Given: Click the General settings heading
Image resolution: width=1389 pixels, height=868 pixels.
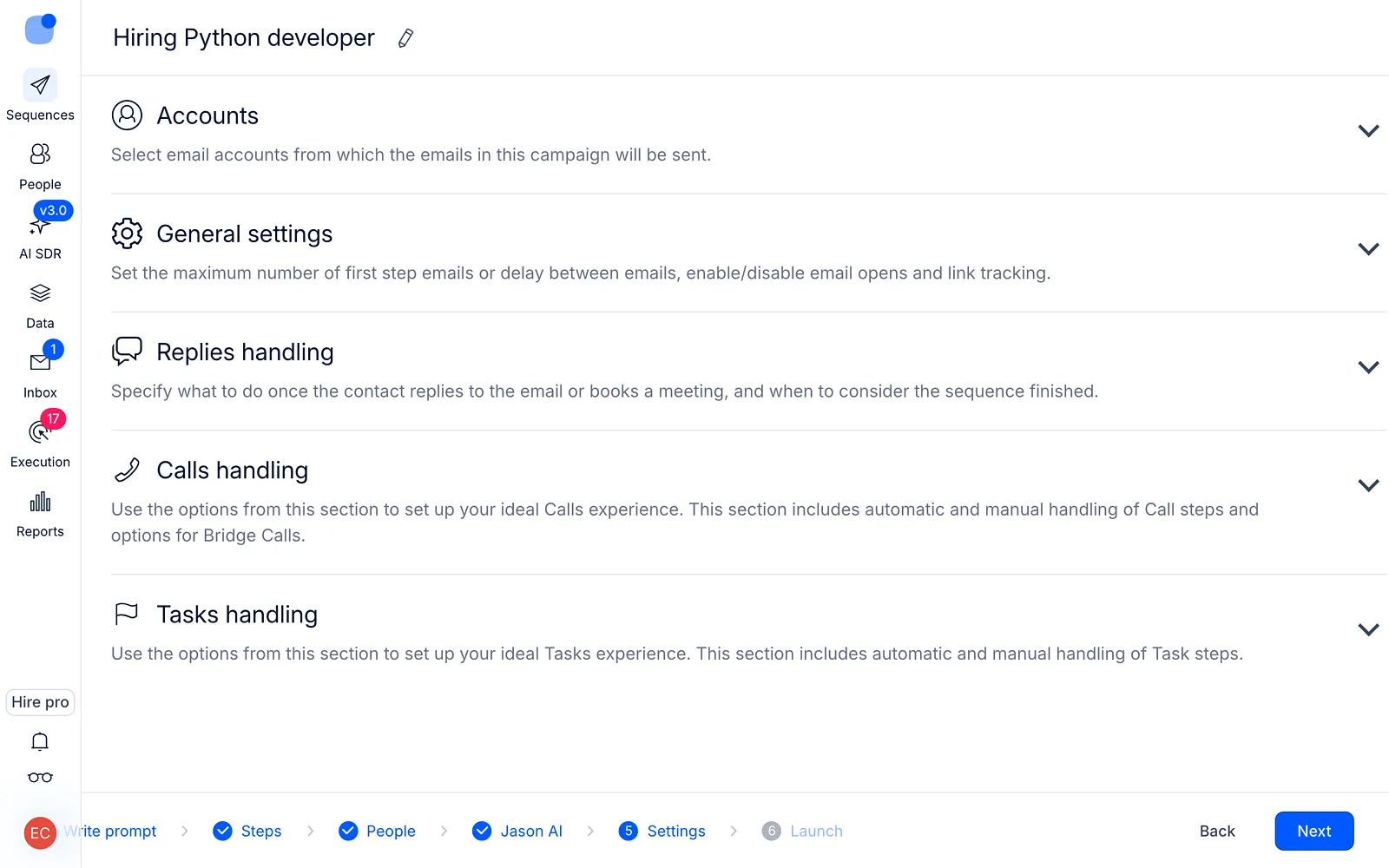Looking at the screenshot, I should tap(245, 233).
